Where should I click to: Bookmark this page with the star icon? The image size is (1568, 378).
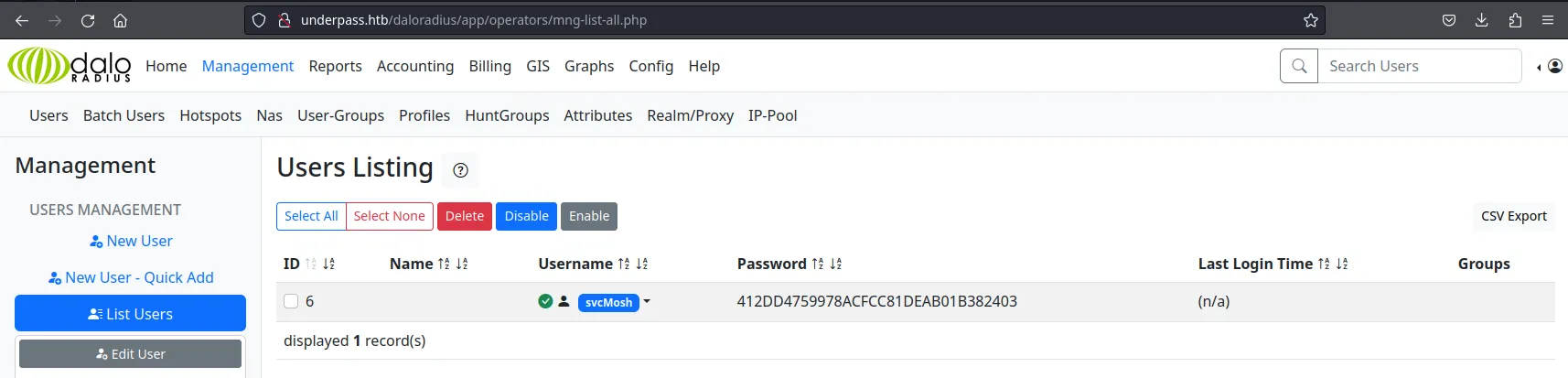1310,20
